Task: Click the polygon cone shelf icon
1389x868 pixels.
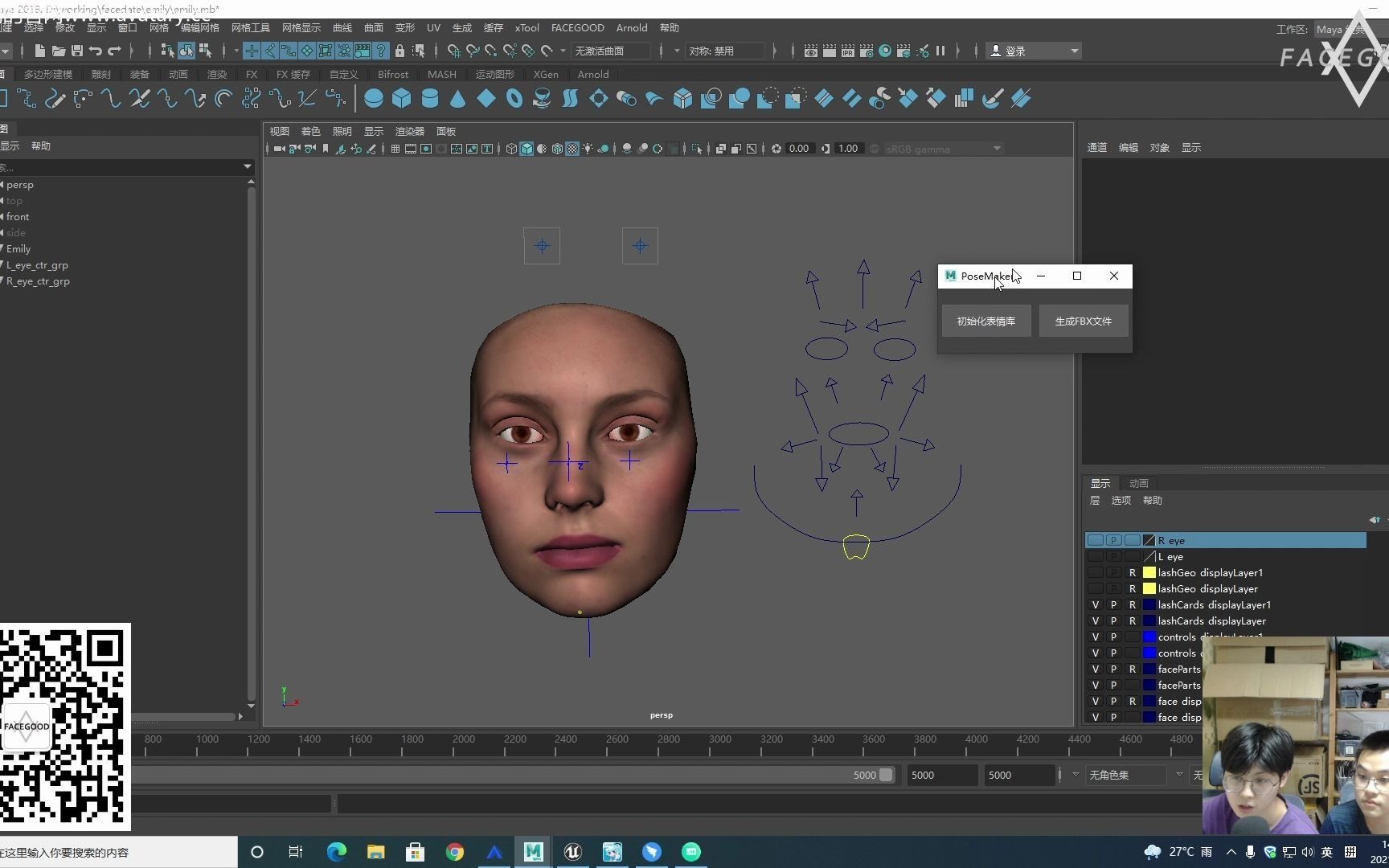Action: 457,99
